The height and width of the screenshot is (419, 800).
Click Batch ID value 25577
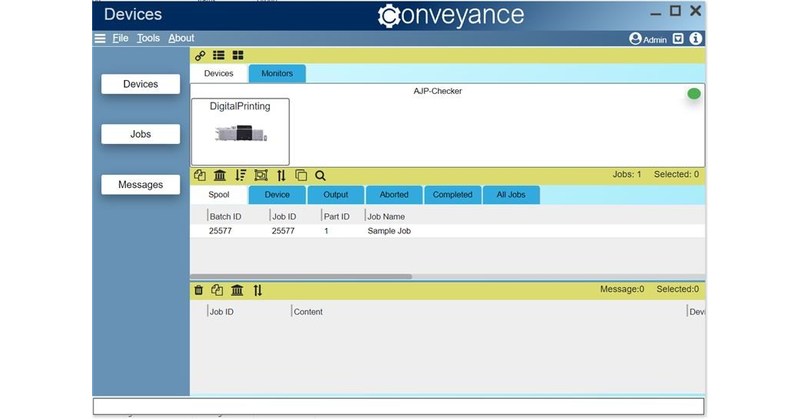pyautogui.click(x=220, y=231)
